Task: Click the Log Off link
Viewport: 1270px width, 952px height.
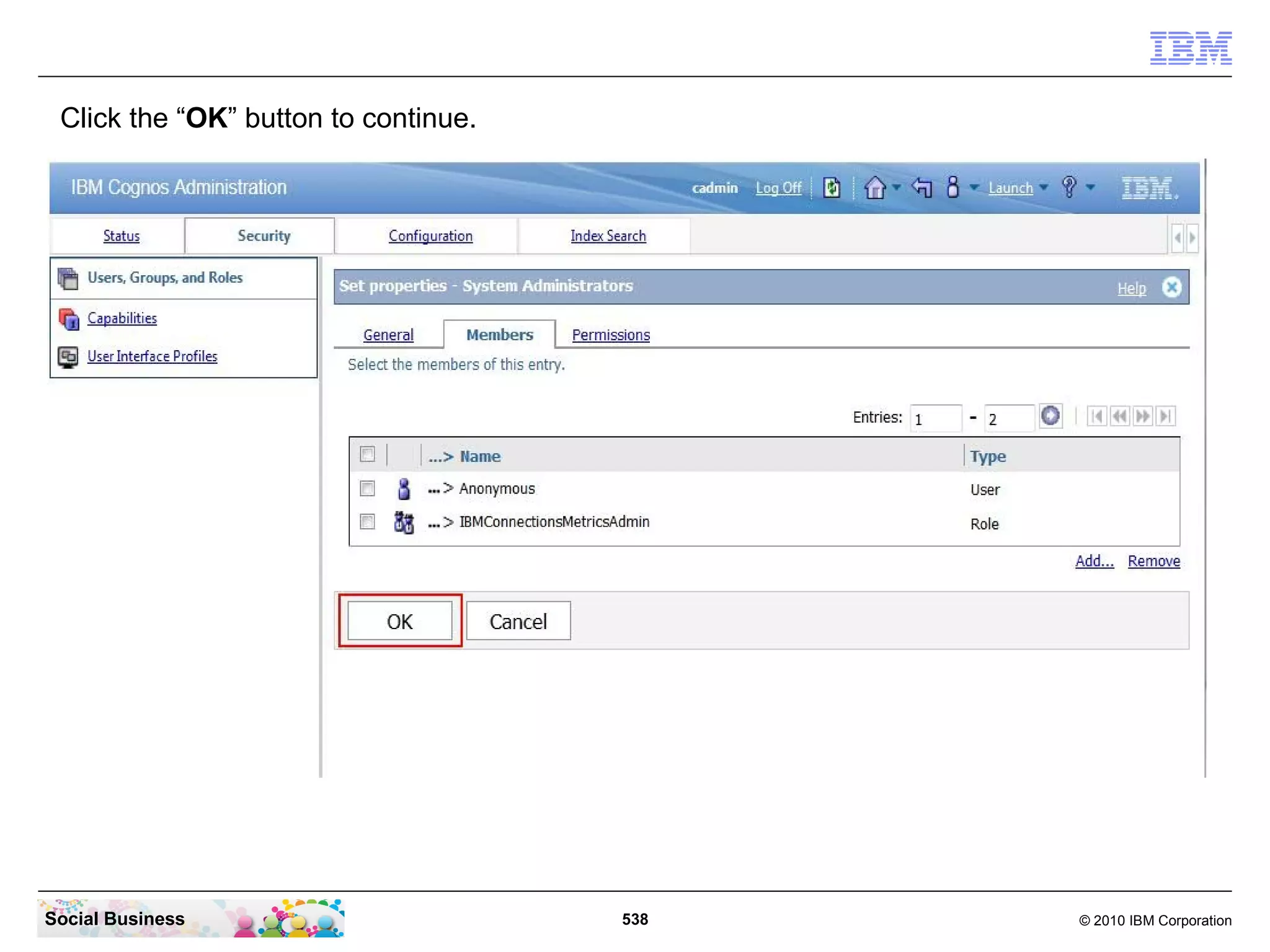Action: point(778,188)
